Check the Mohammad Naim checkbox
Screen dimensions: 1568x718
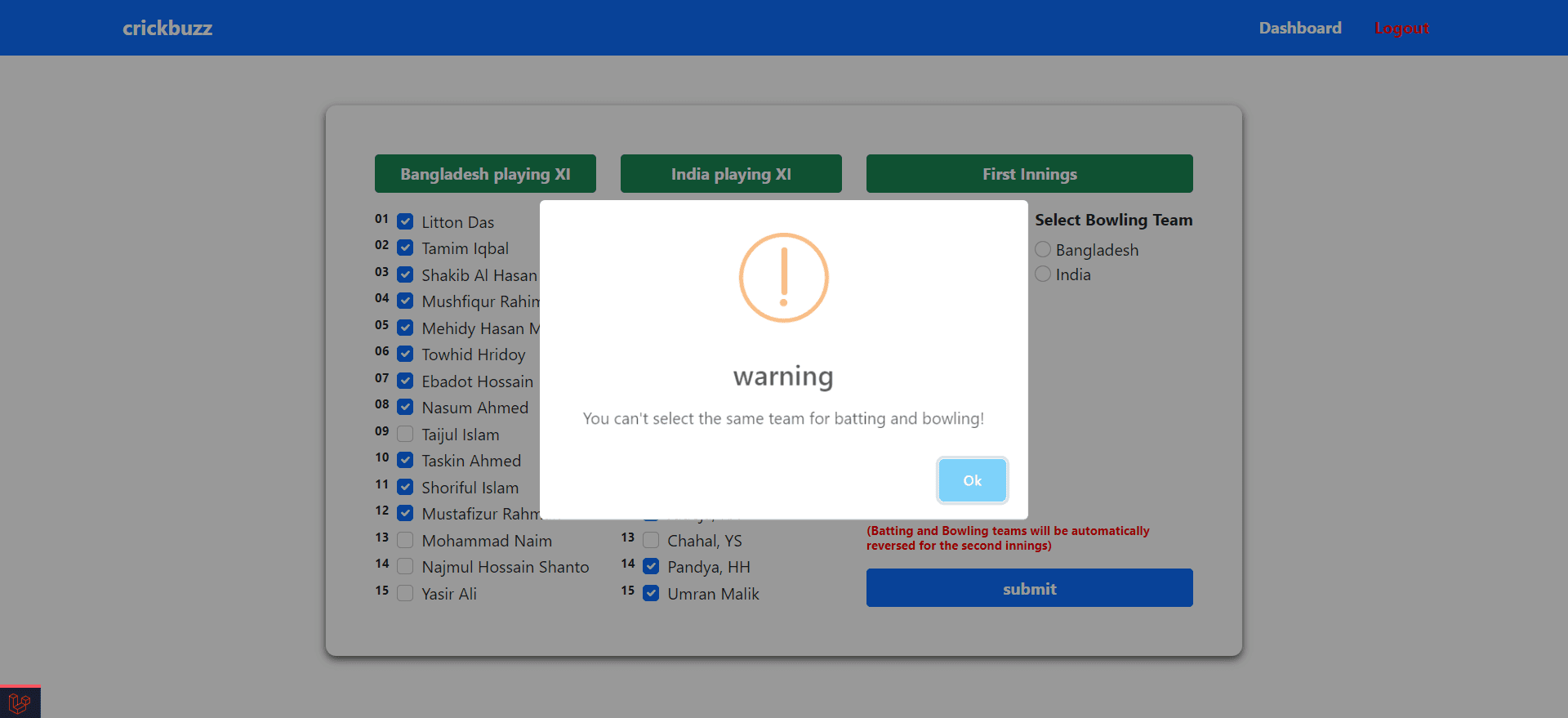click(405, 540)
